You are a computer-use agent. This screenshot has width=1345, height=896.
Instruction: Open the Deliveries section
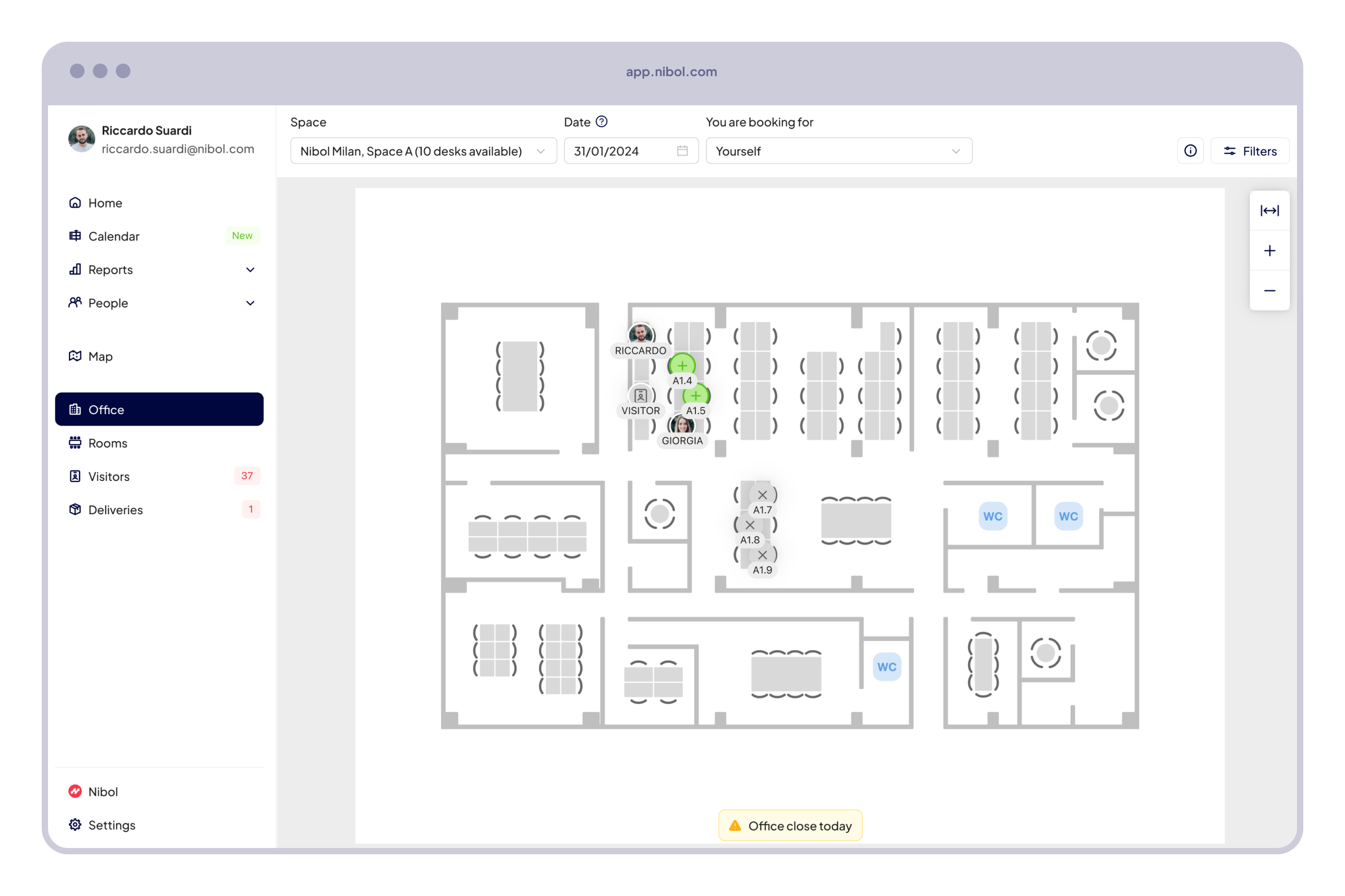click(x=115, y=510)
